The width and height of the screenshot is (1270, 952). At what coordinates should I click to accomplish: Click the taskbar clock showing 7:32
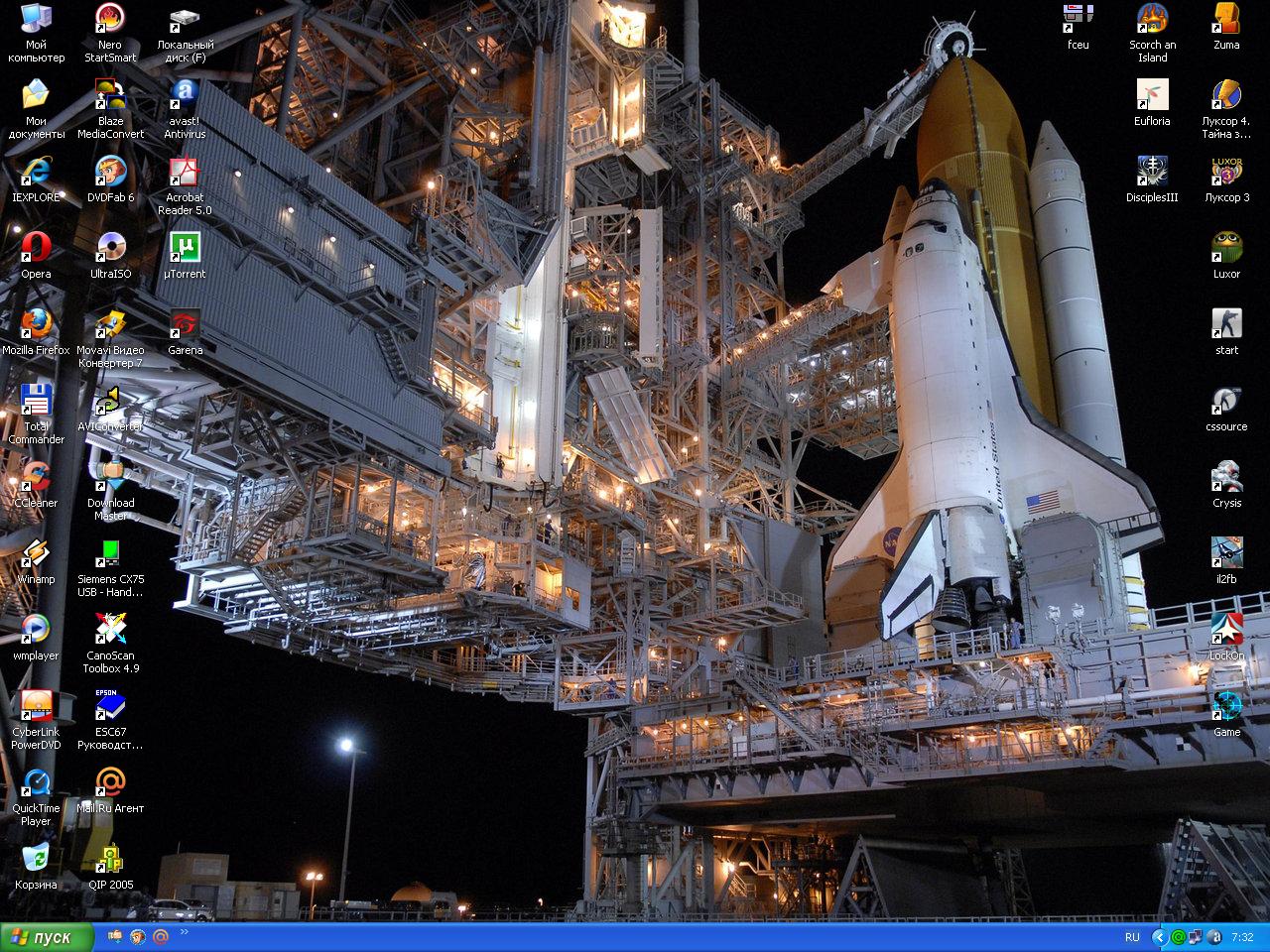(1241, 937)
